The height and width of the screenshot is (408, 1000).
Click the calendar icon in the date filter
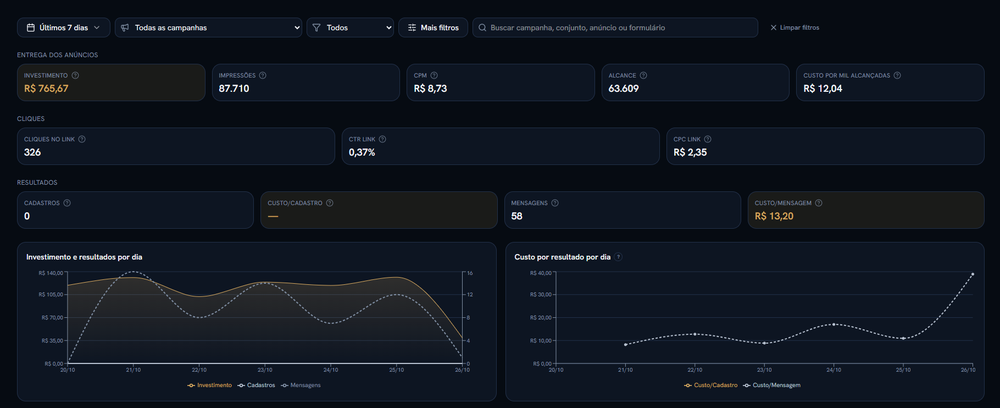pyautogui.click(x=30, y=27)
